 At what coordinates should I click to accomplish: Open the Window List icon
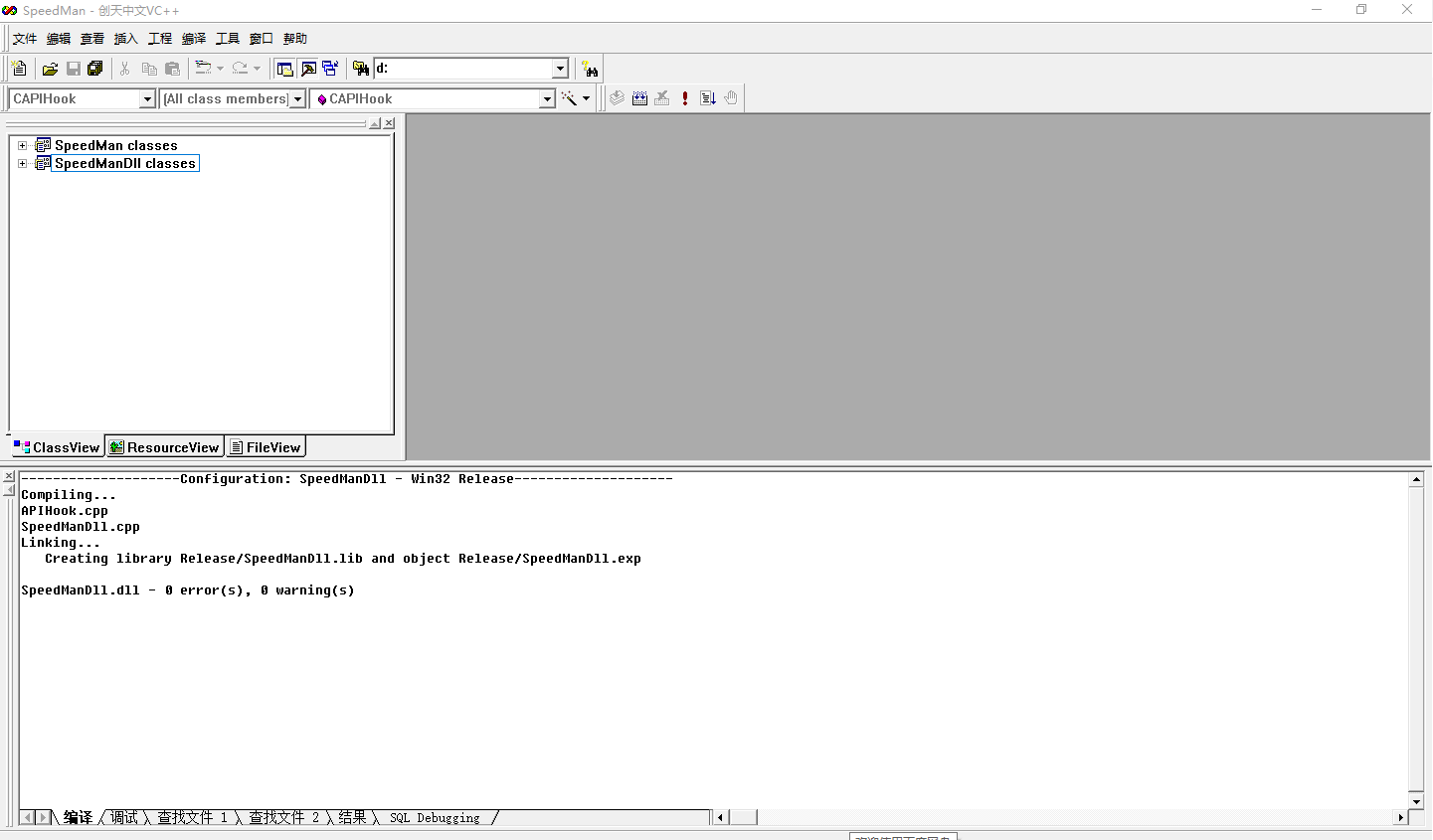[330, 69]
